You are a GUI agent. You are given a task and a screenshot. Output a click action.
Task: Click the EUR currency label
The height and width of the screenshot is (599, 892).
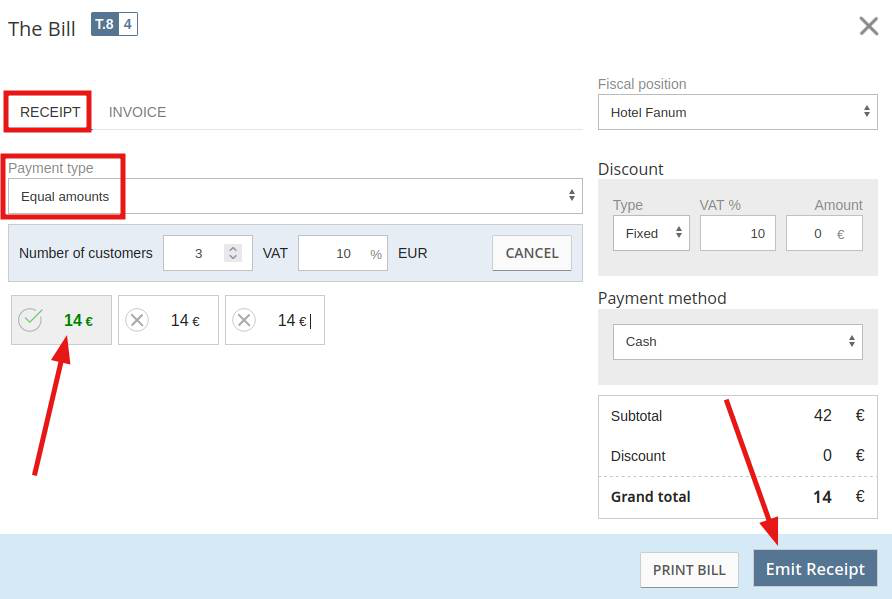pyautogui.click(x=412, y=253)
